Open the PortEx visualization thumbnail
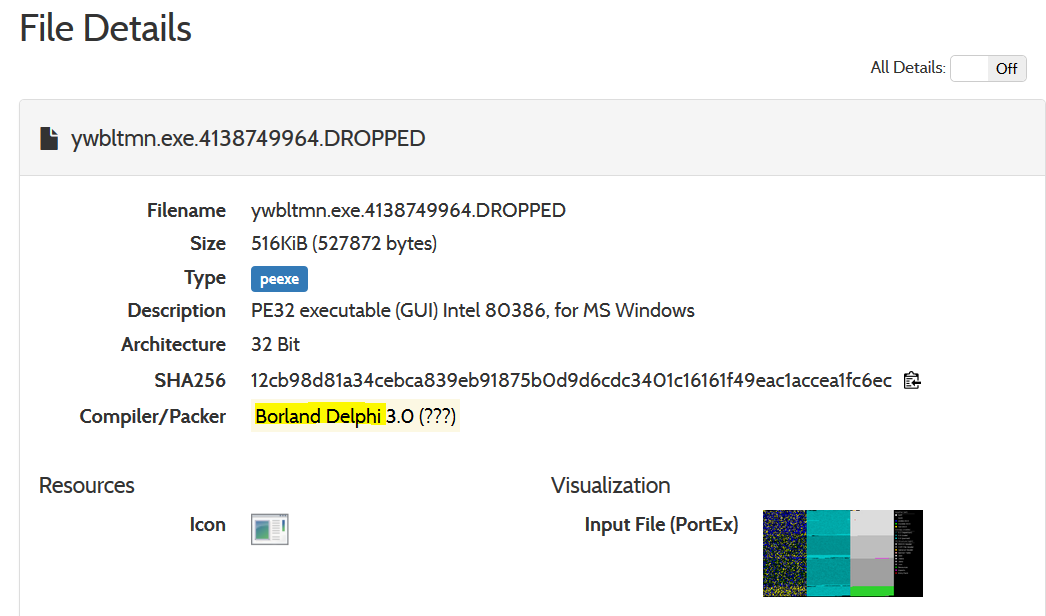 pyautogui.click(x=842, y=553)
